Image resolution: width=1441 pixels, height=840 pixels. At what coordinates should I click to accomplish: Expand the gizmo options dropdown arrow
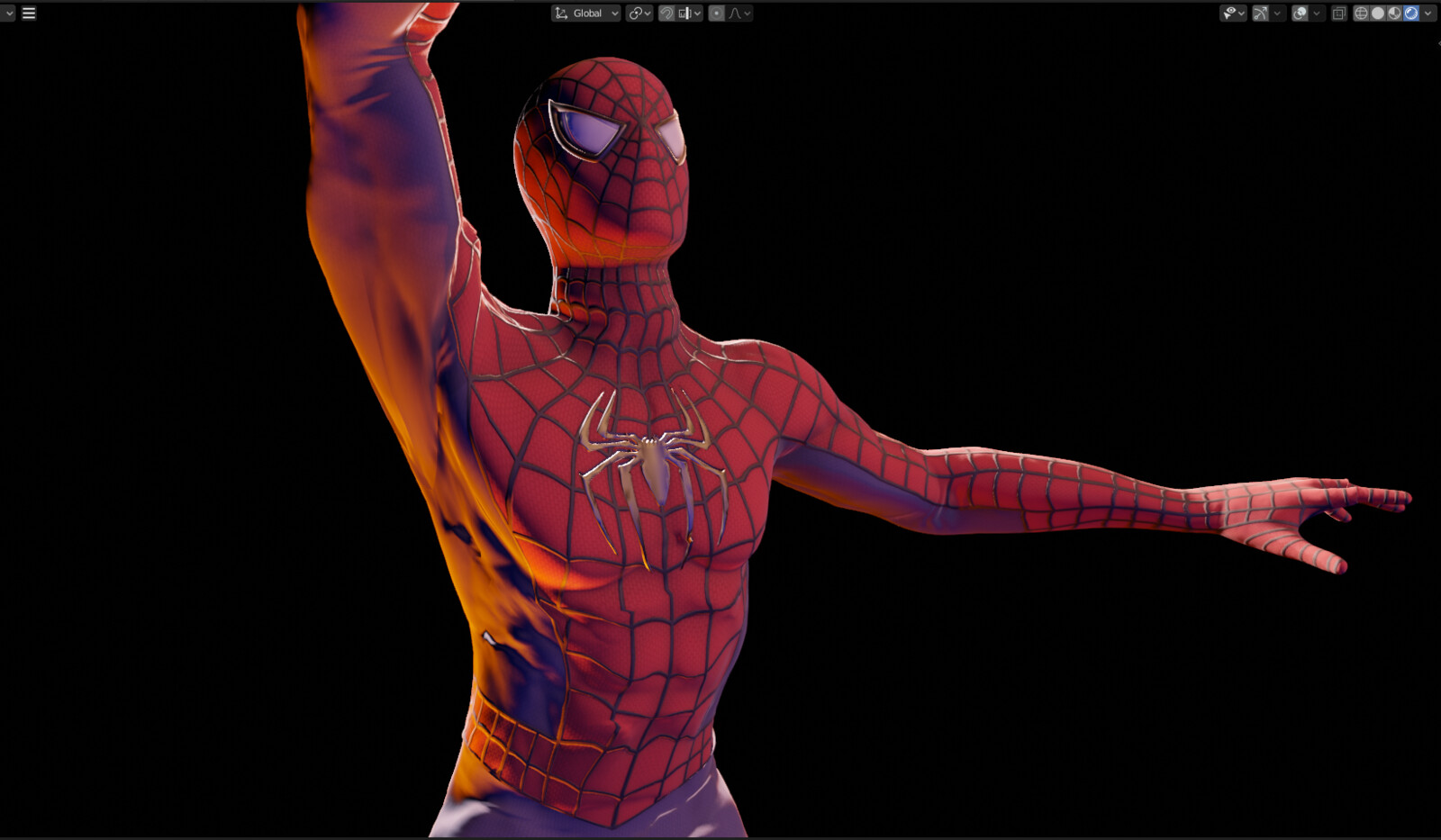(1277, 14)
